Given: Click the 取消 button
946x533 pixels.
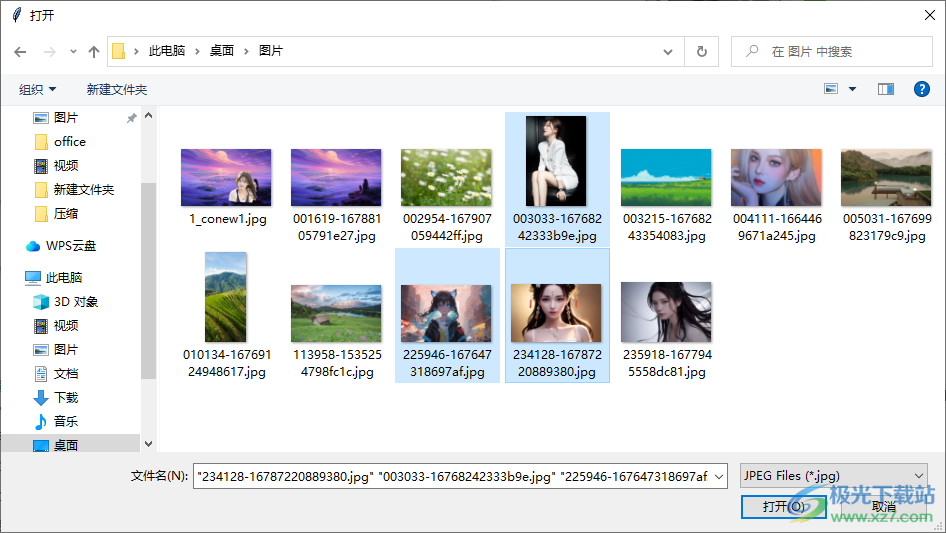Looking at the screenshot, I should point(883,506).
